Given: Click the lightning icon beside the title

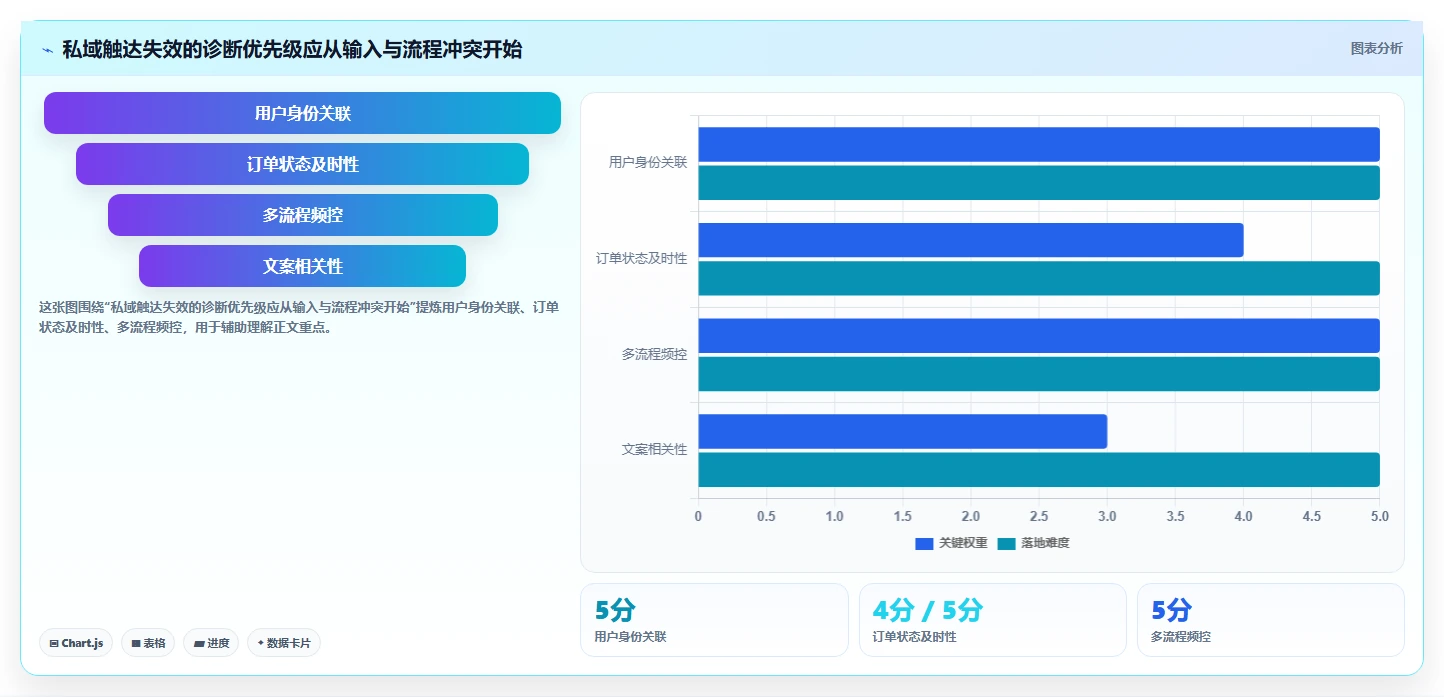Looking at the screenshot, I should click(48, 49).
